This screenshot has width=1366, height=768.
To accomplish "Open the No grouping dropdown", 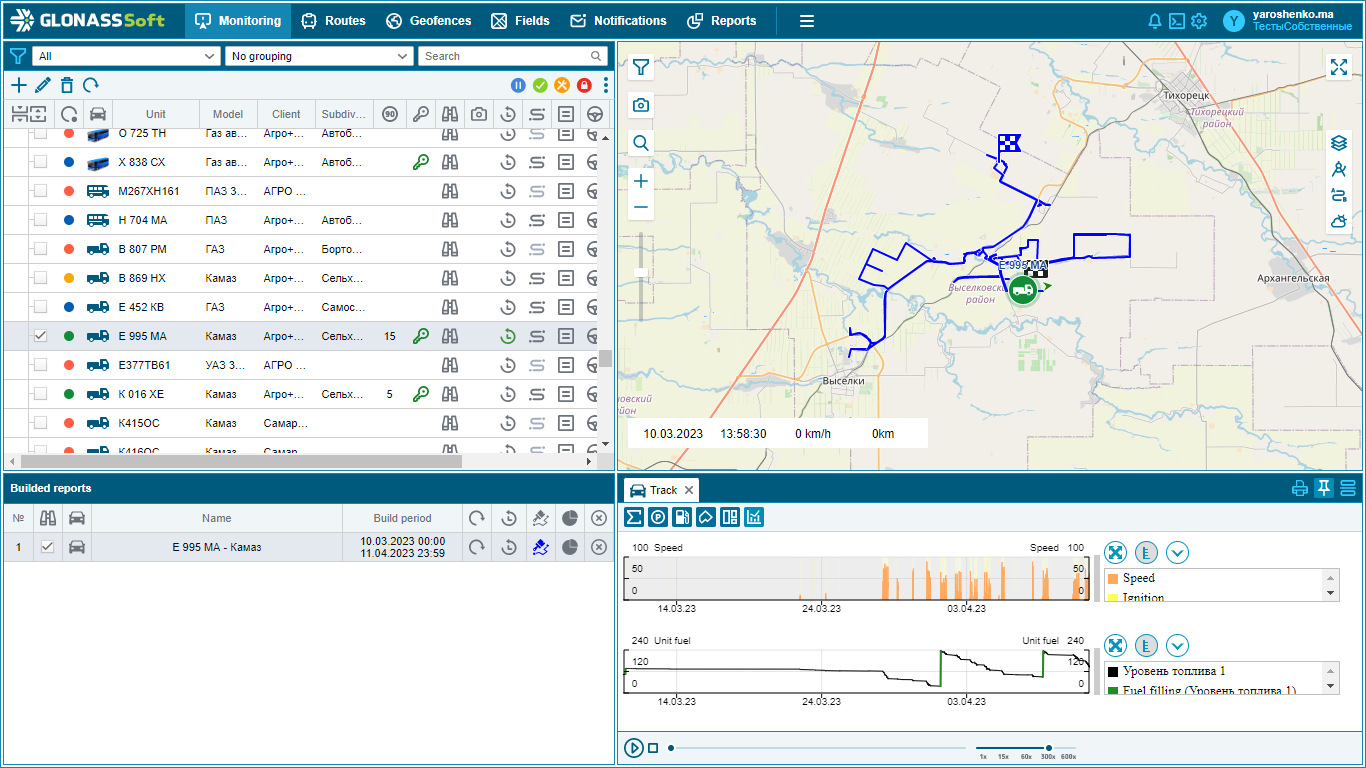I will 319,56.
